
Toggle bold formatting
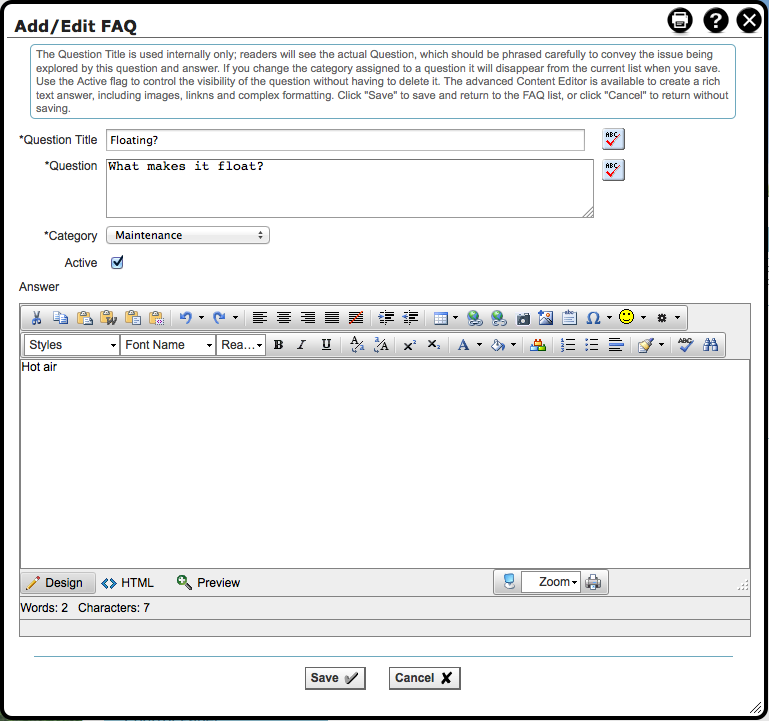point(278,345)
